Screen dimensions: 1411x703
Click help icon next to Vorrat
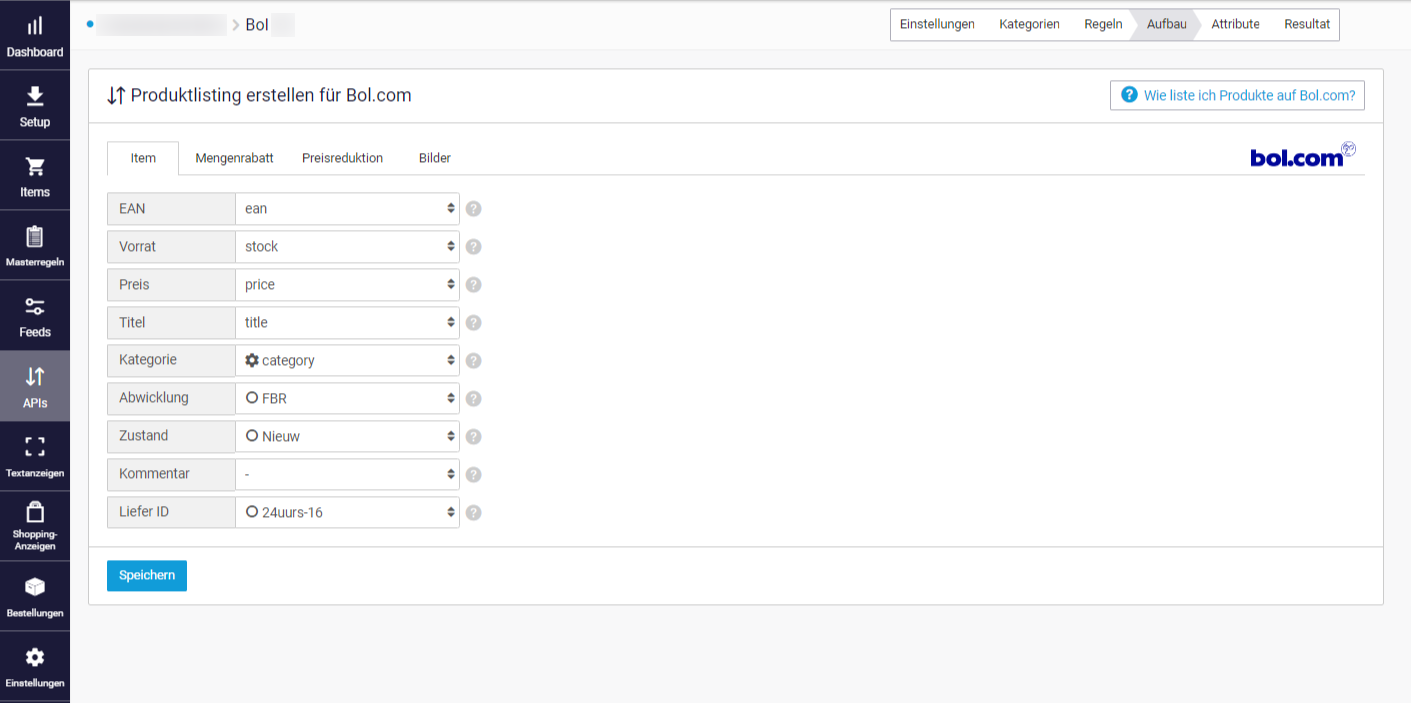coord(474,247)
